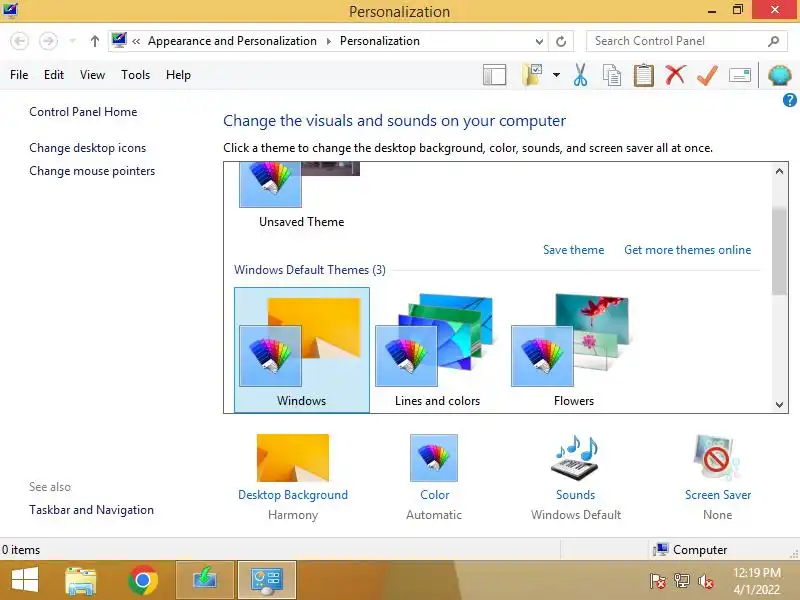Select the Flowers theme
The width and height of the screenshot is (800, 600).
[x=573, y=350]
